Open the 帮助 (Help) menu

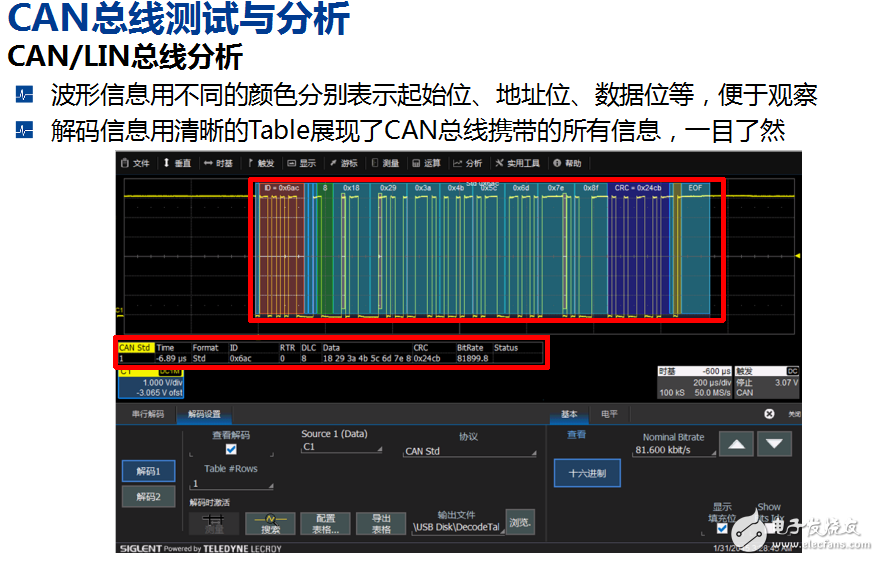click(x=567, y=163)
